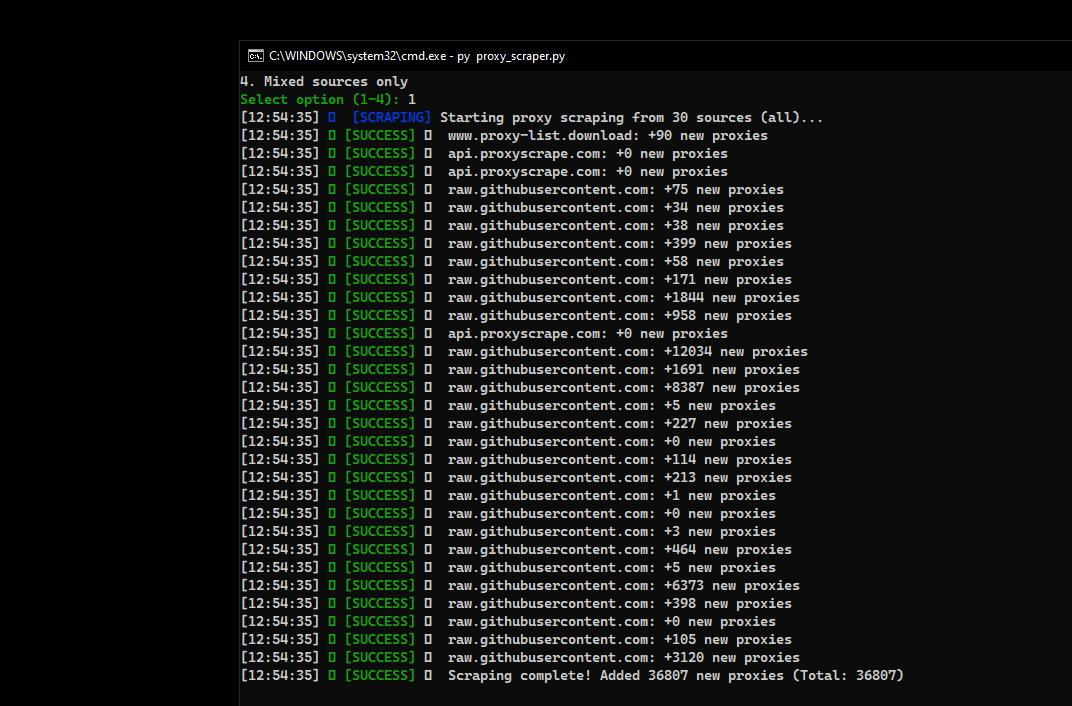Click the '+1844 new proxies' result
This screenshot has width=1072, height=706.
click(x=731, y=298)
